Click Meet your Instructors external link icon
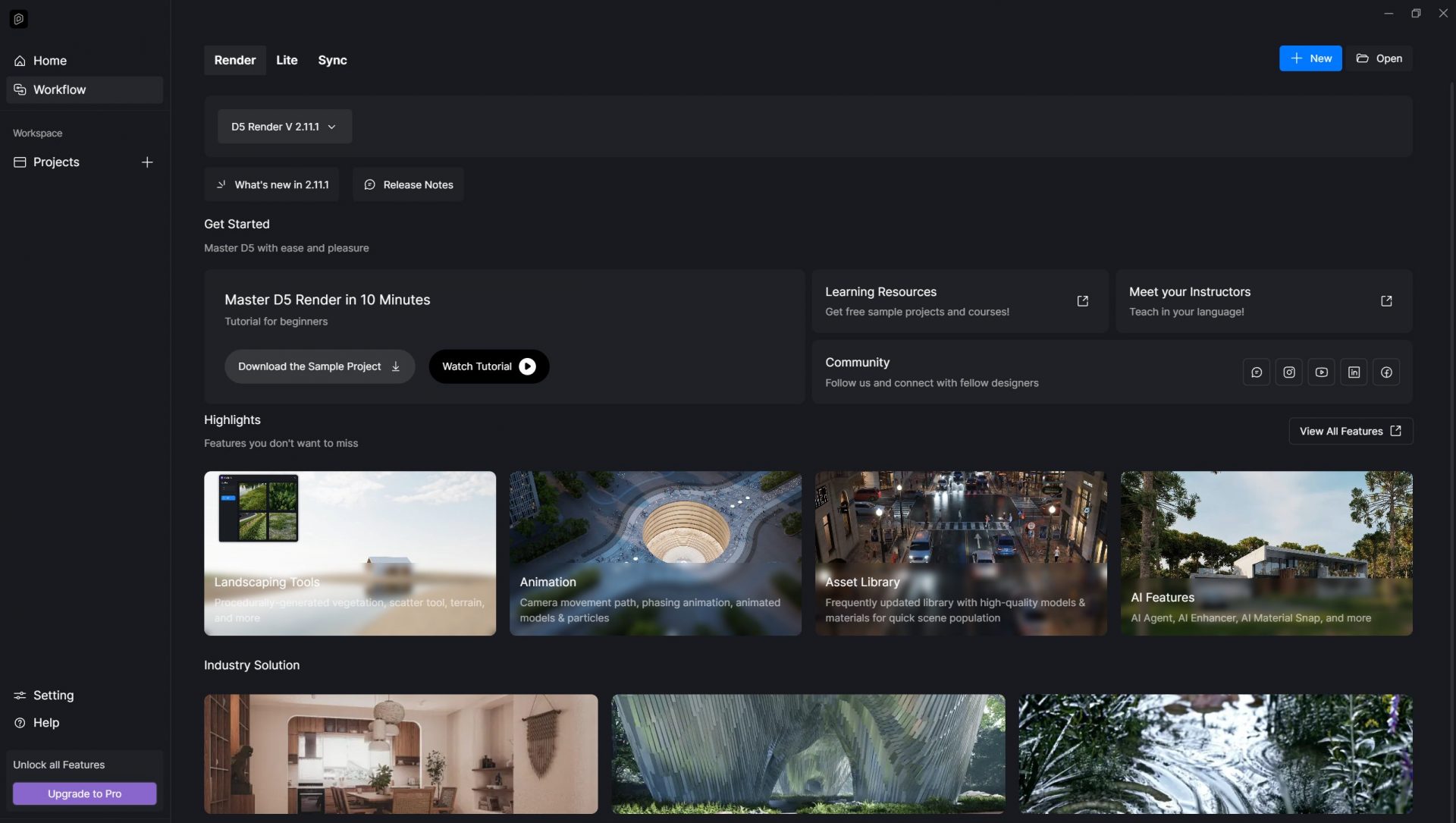Viewport: 1456px width, 823px height. click(x=1385, y=301)
